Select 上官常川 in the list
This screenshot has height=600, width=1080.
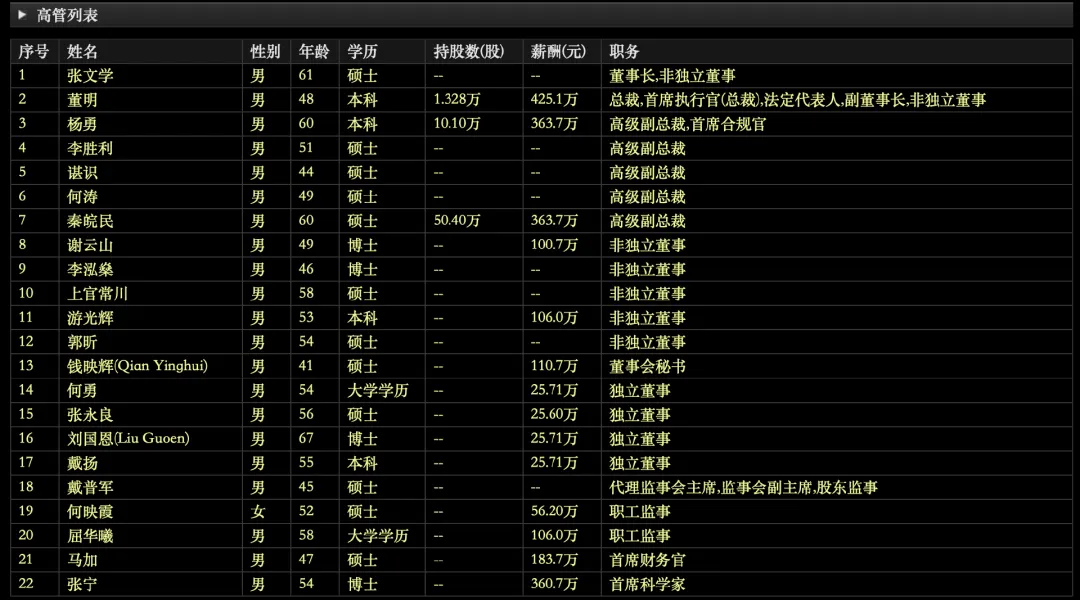[x=98, y=293]
